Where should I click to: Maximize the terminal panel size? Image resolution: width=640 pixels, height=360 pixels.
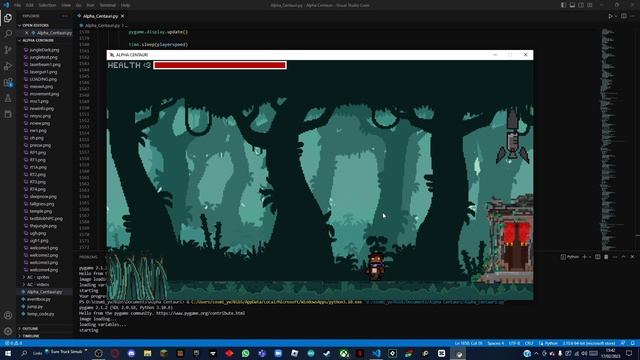(x=623, y=257)
